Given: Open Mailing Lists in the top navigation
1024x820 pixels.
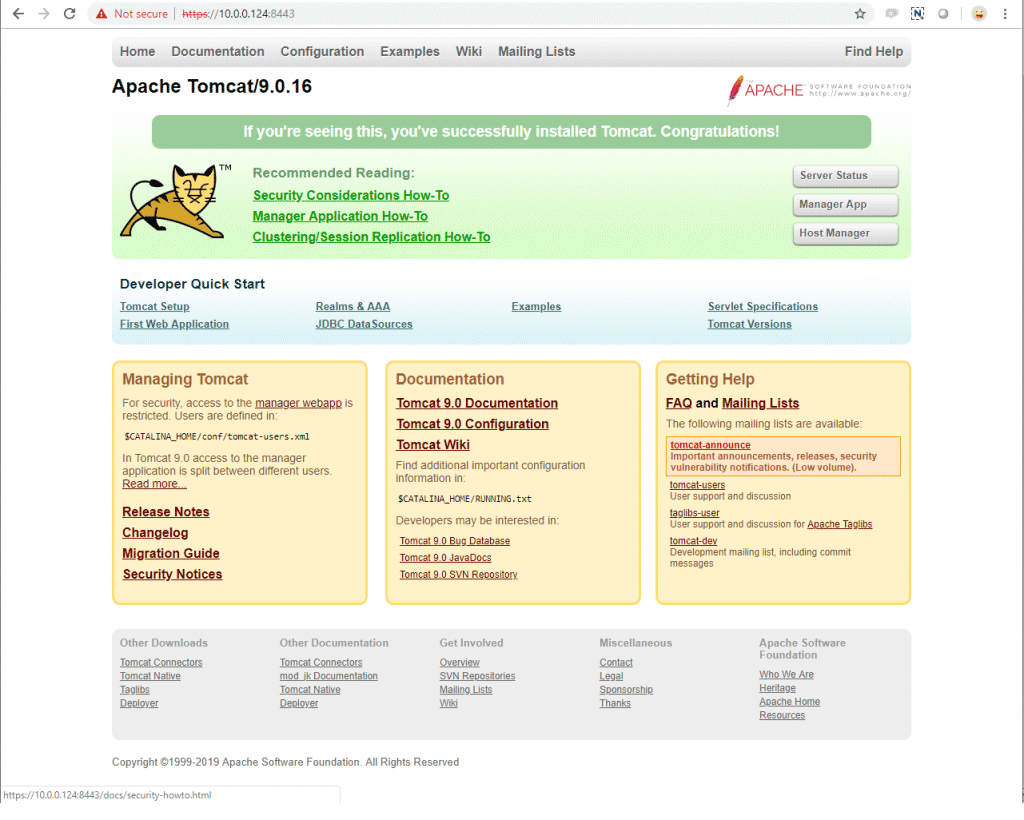Looking at the screenshot, I should coord(536,52).
